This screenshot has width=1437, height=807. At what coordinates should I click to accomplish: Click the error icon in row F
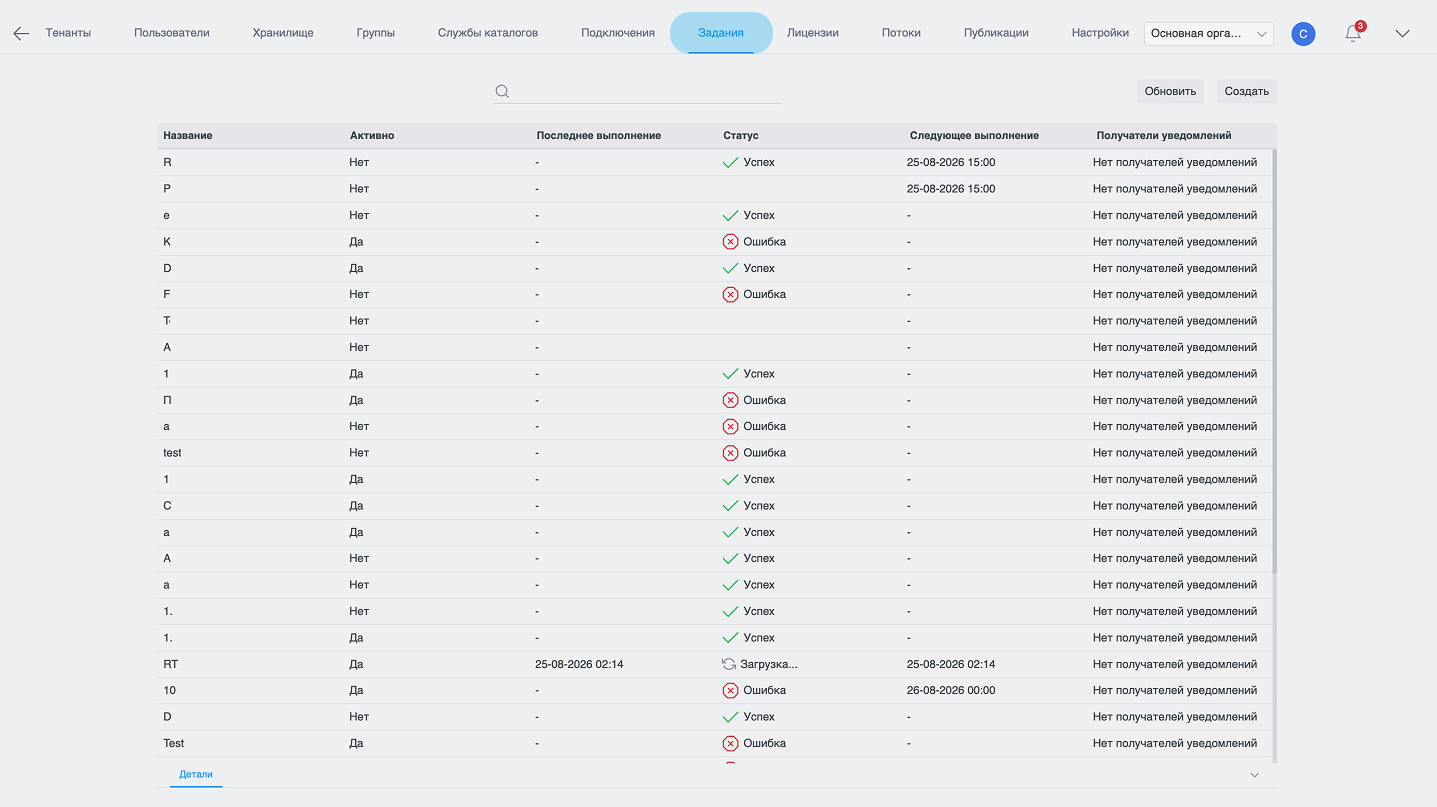tap(730, 294)
